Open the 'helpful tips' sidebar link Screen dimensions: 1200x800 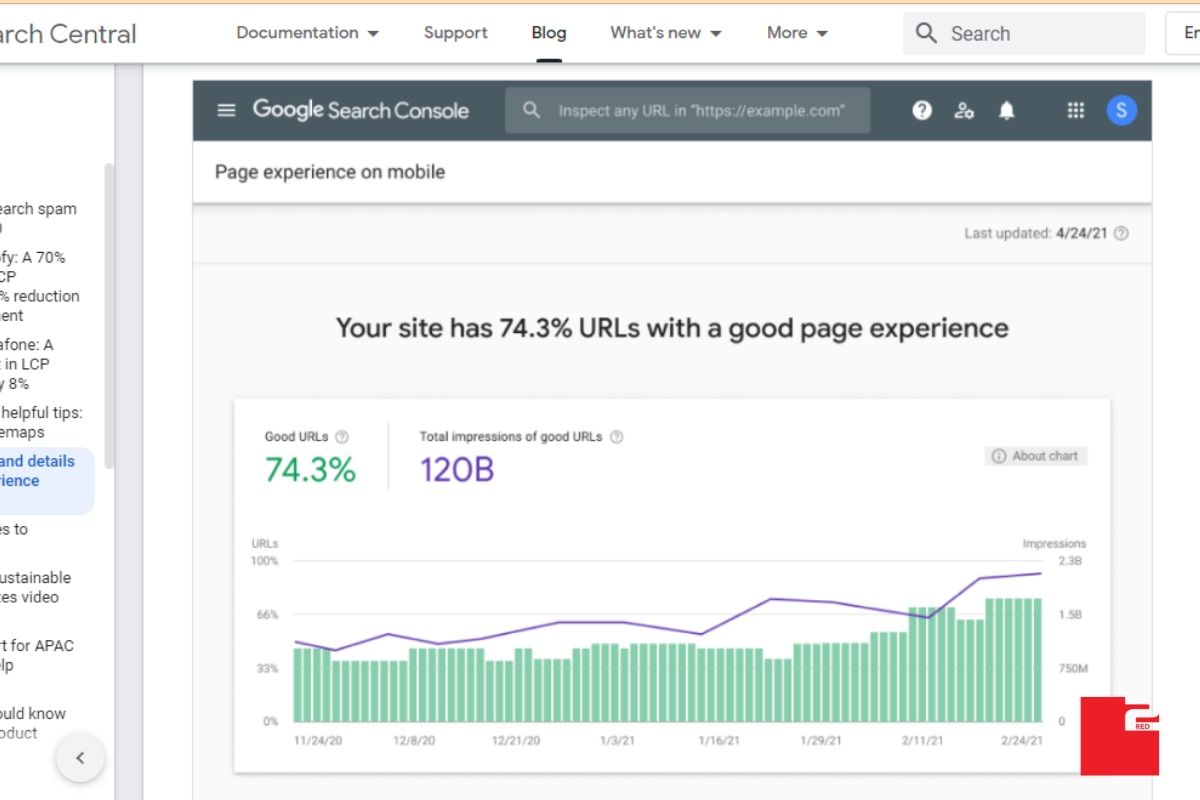click(41, 422)
